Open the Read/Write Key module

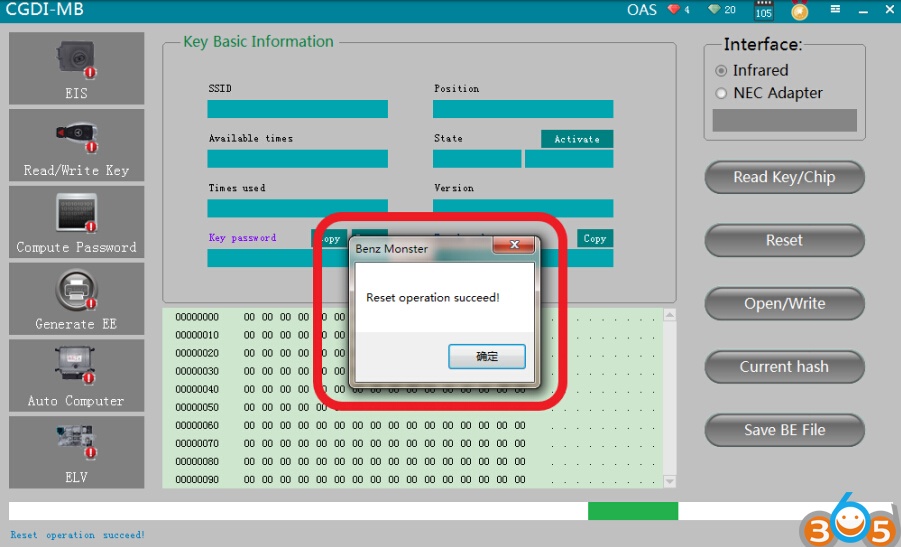click(x=76, y=145)
